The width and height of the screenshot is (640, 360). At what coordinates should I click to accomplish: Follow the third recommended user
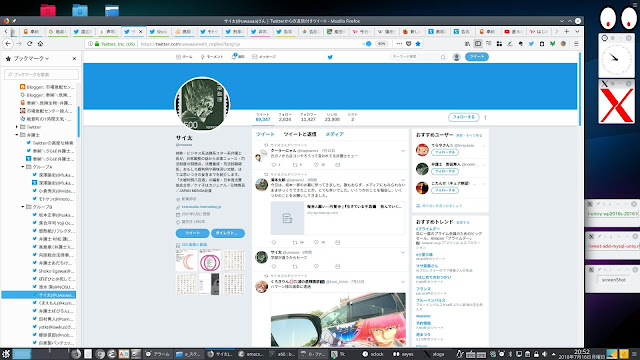pyautogui.click(x=445, y=191)
